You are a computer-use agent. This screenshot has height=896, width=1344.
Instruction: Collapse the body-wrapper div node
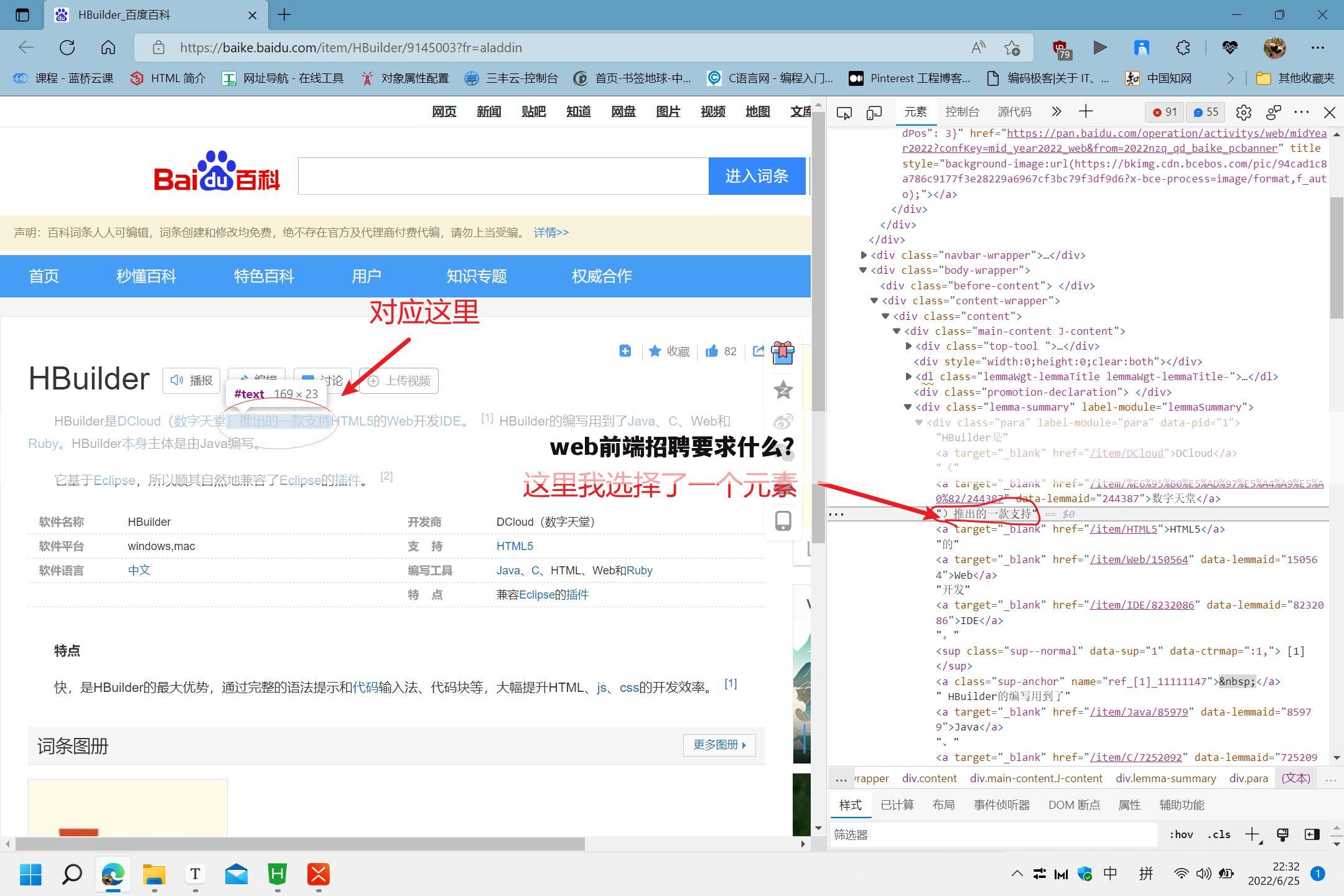pos(863,270)
